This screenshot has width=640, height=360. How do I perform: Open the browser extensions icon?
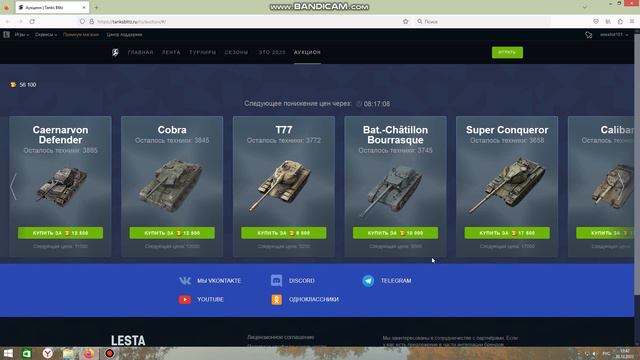[620, 22]
